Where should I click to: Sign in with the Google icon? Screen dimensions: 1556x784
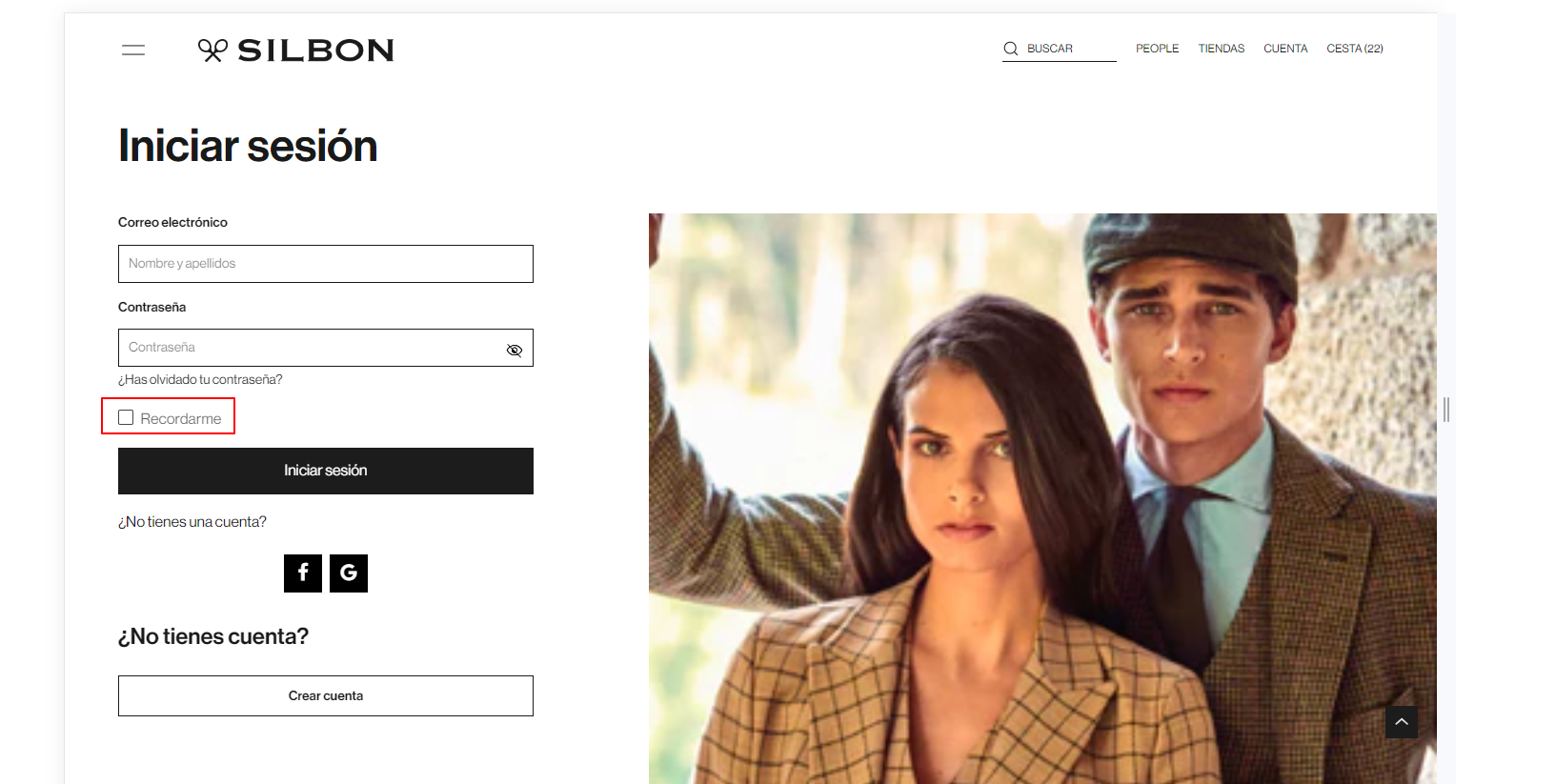349,573
